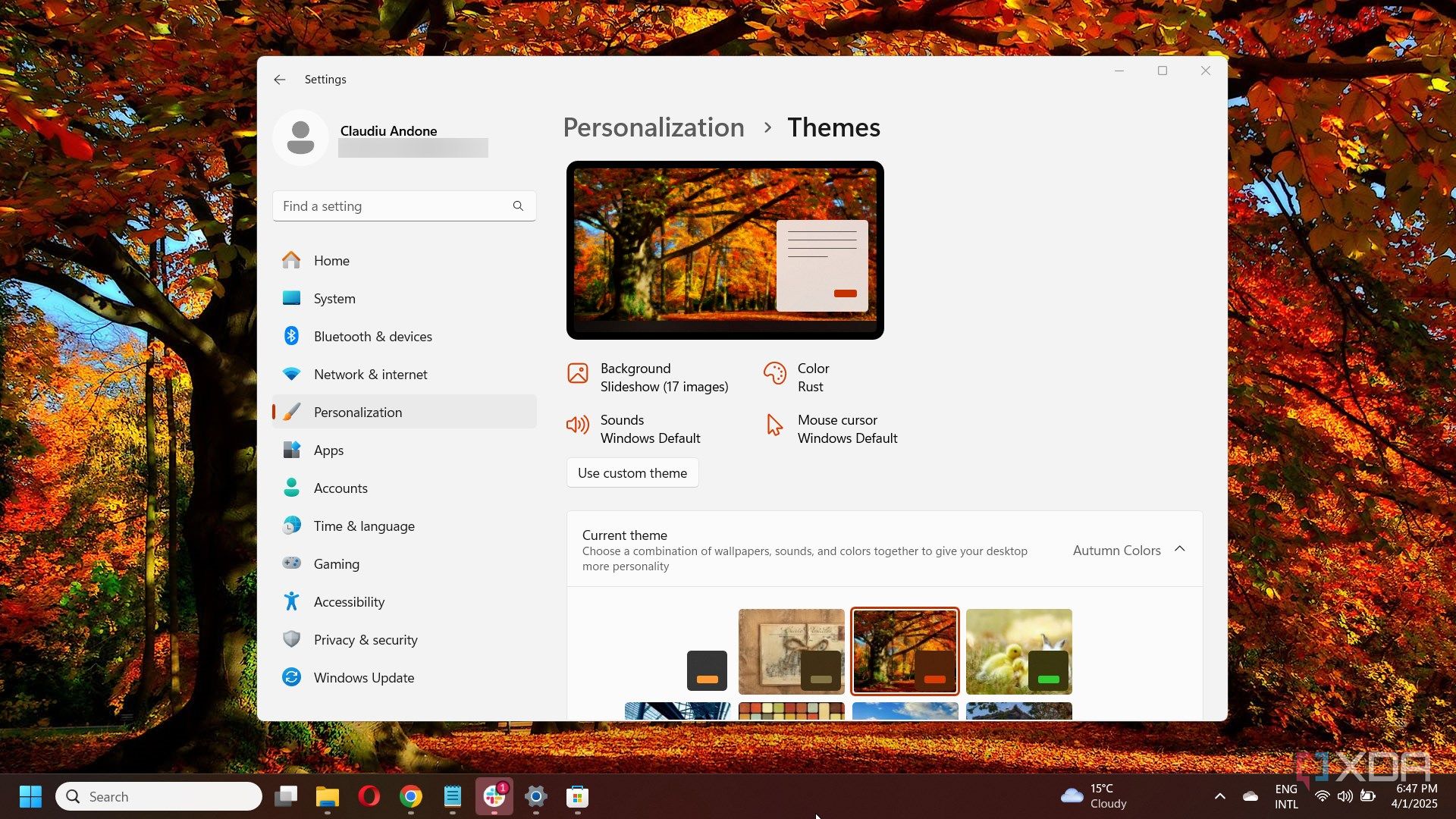Open Microsoft Store from taskbar
This screenshot has height=819, width=1456.
click(x=578, y=796)
